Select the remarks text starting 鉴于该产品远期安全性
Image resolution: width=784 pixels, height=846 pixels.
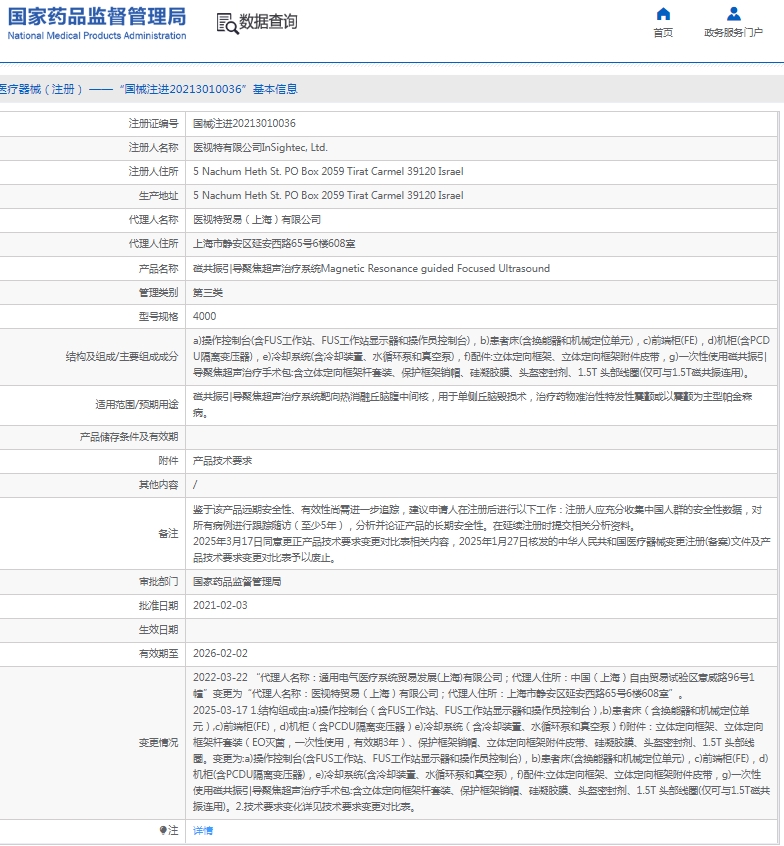pyautogui.click(x=481, y=533)
